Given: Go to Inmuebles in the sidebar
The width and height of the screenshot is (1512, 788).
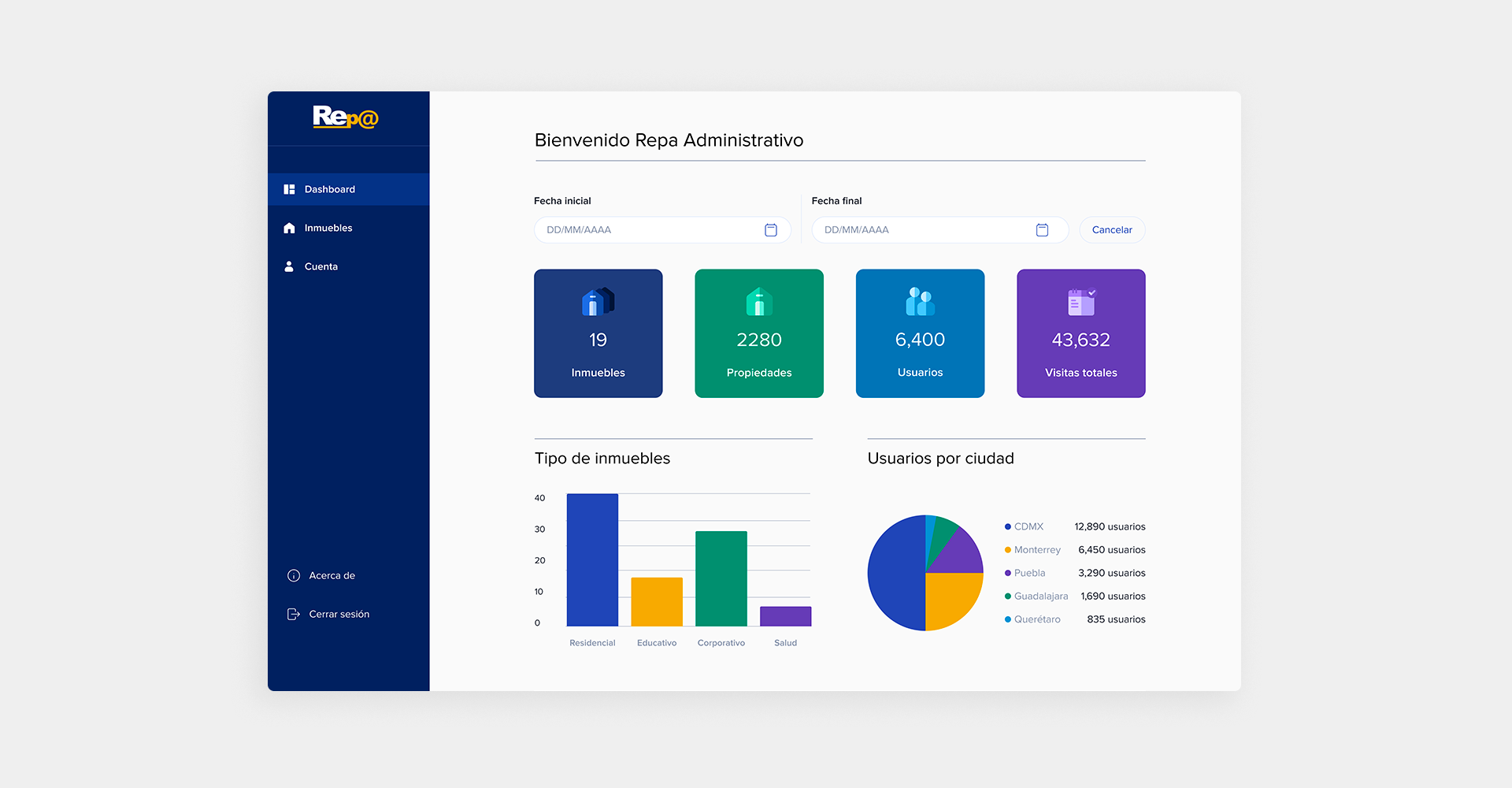Looking at the screenshot, I should (x=328, y=229).
